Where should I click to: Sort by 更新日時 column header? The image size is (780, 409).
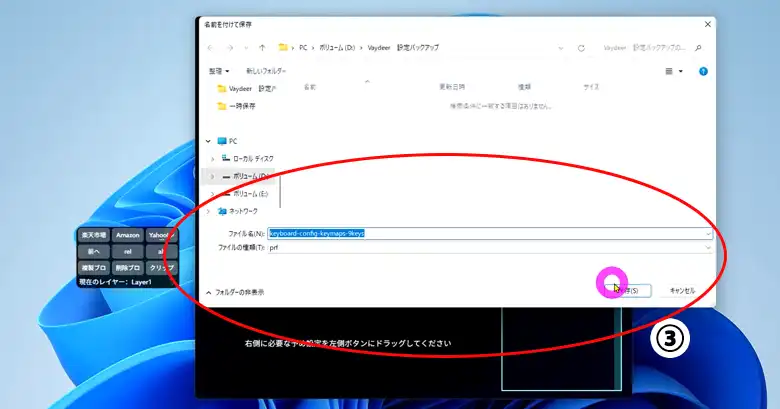click(x=452, y=87)
